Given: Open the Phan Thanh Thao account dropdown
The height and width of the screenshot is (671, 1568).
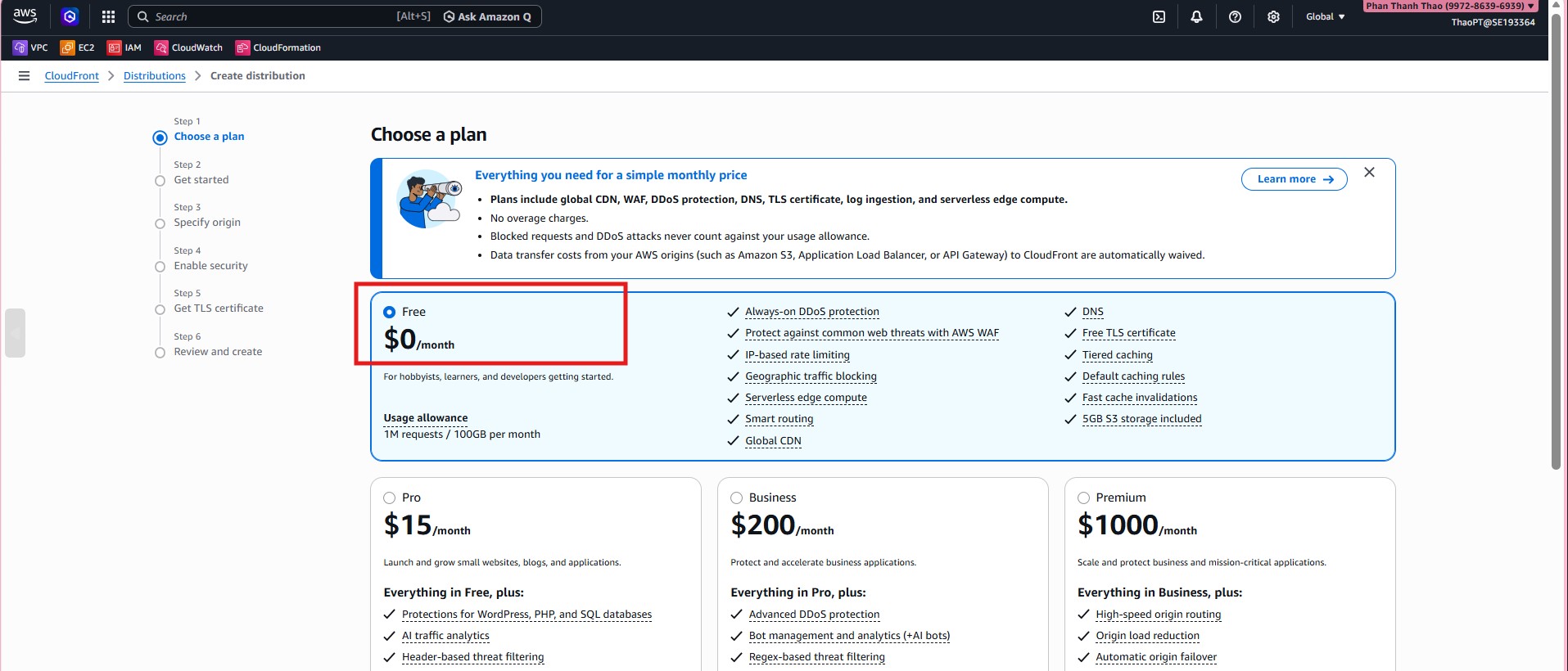Looking at the screenshot, I should pyautogui.click(x=1449, y=6).
